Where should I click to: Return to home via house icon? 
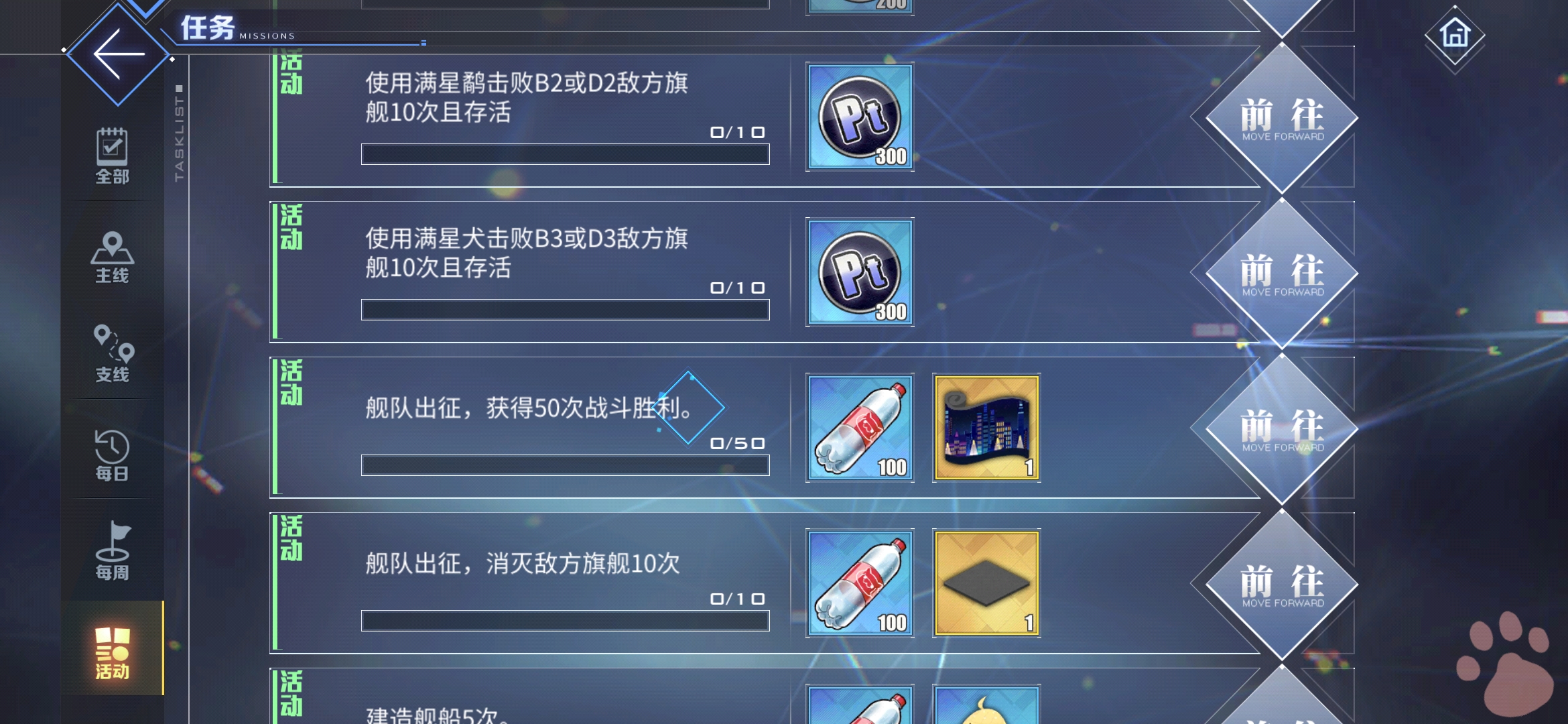pyautogui.click(x=1455, y=35)
